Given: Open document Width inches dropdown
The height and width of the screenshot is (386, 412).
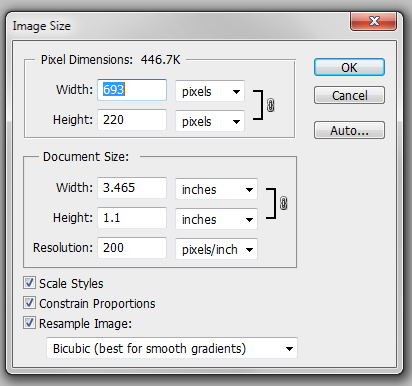Looking at the screenshot, I should (x=216, y=189).
